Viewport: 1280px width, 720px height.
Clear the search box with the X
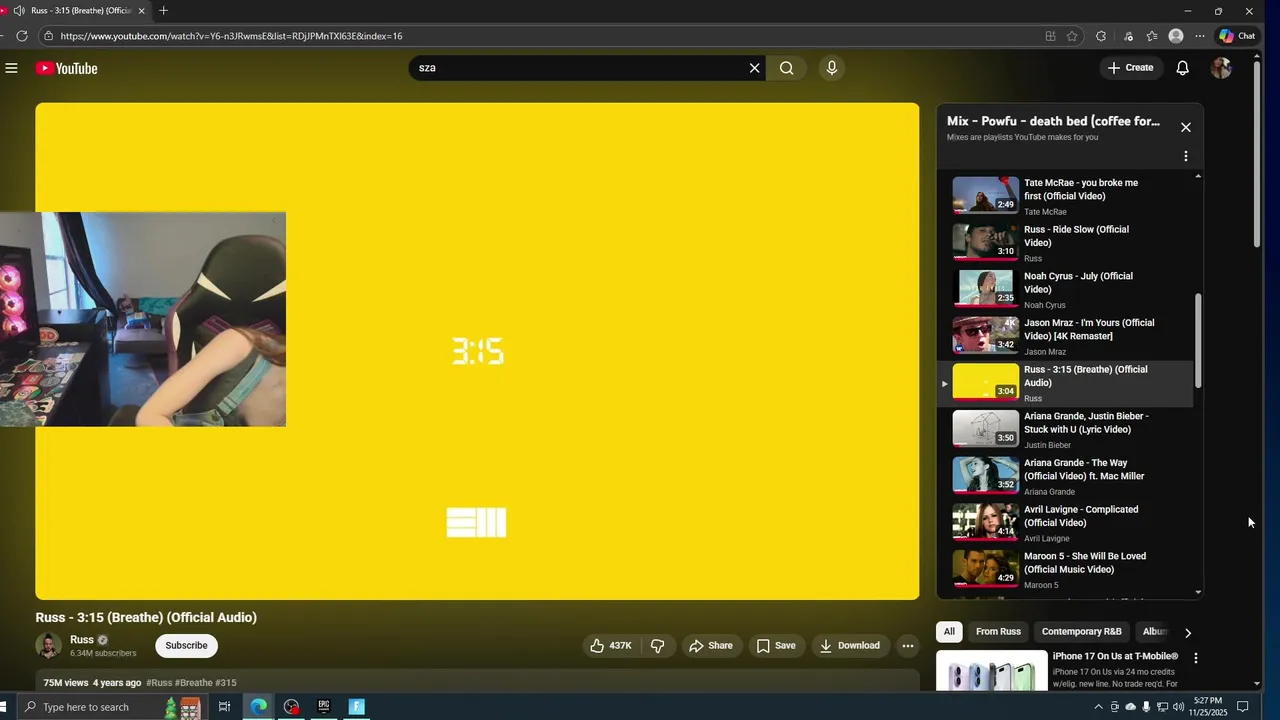[x=754, y=68]
